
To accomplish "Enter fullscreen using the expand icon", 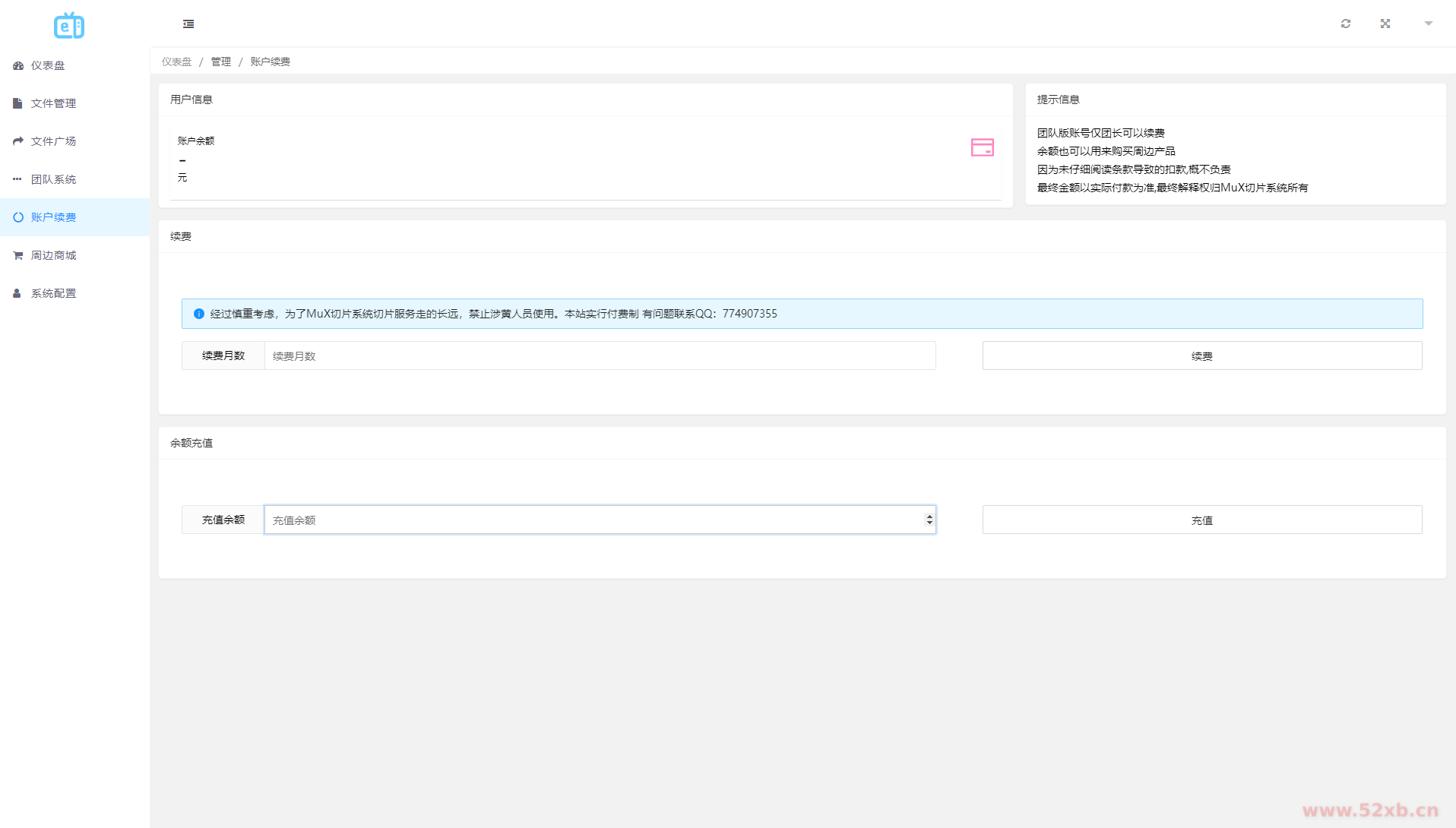I will coord(1385,24).
